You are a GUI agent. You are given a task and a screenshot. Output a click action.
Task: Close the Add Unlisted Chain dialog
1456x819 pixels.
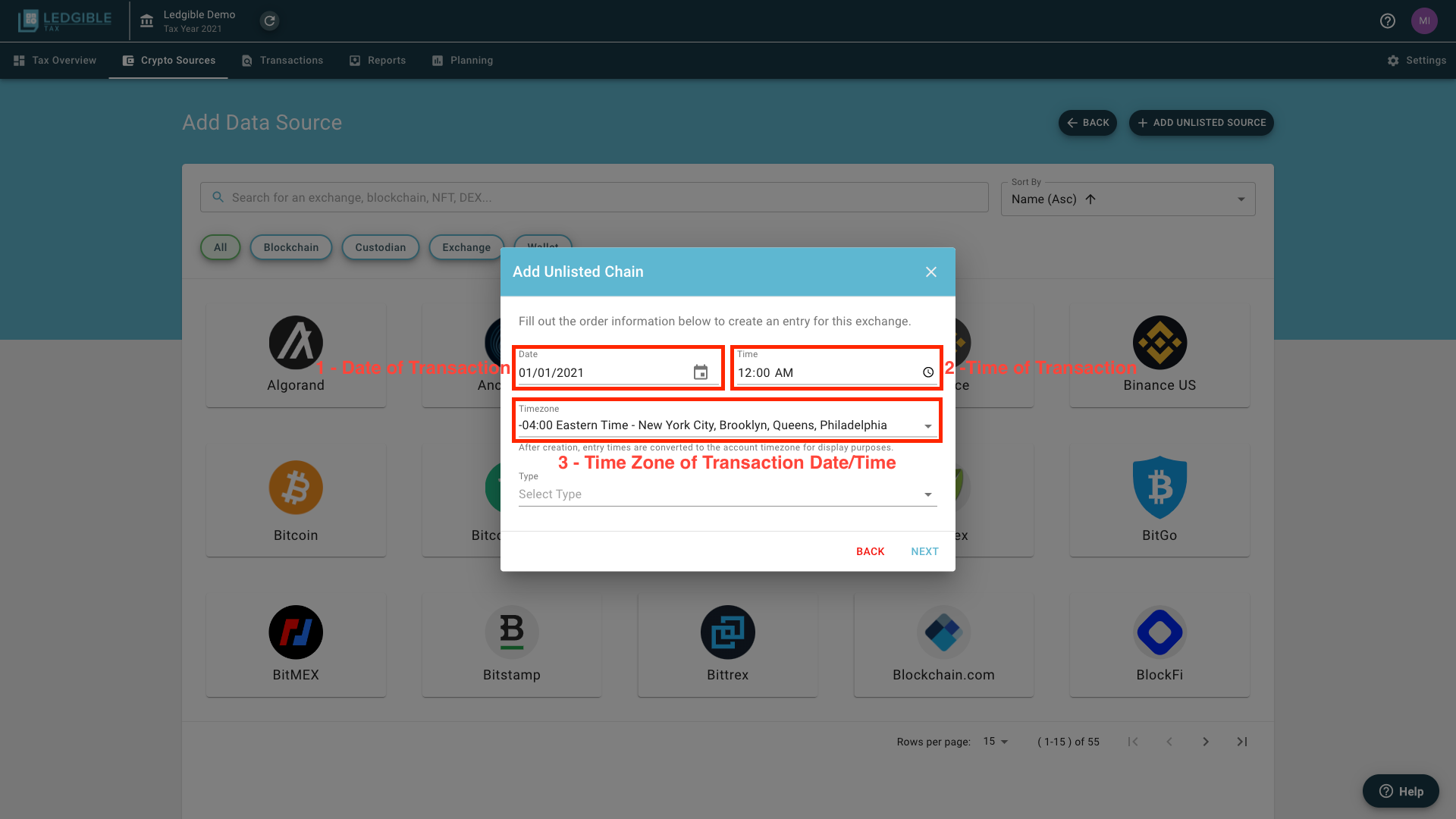pos(931,271)
